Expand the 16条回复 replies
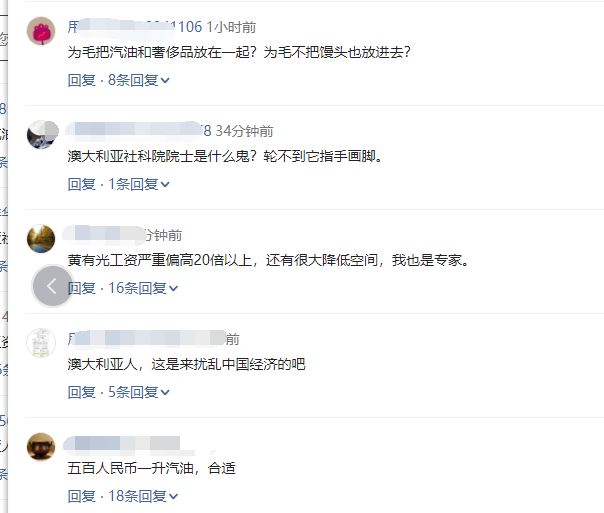The image size is (604, 513). pyautogui.click(x=143, y=288)
